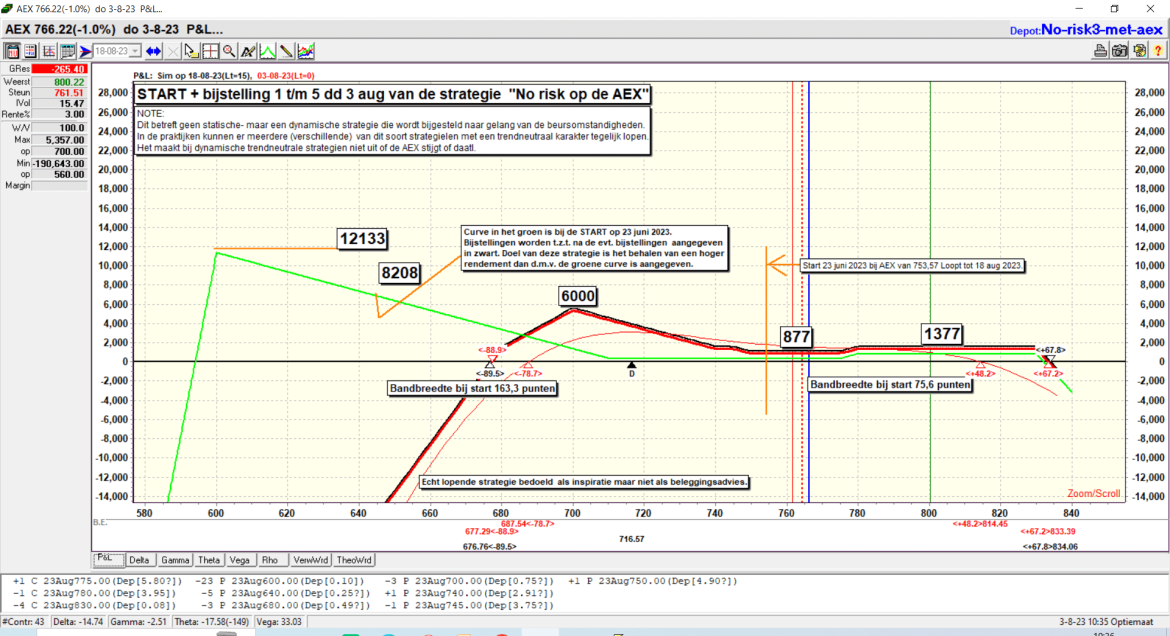Select the pointer with note label tool
The height and width of the screenshot is (636, 1170).
point(191,52)
